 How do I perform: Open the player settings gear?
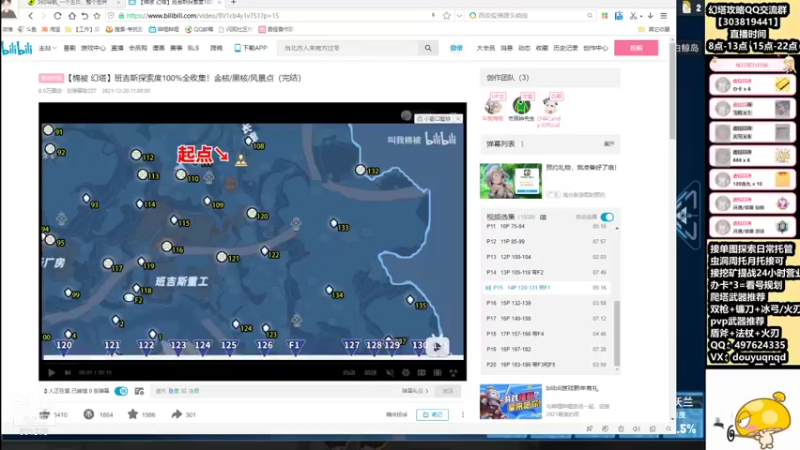coord(406,372)
